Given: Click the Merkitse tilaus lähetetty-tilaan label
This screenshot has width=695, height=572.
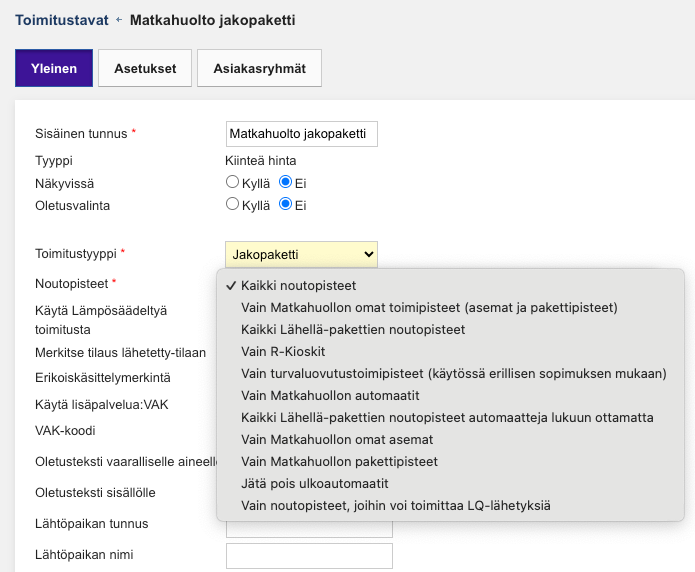Looking at the screenshot, I should click(121, 353).
